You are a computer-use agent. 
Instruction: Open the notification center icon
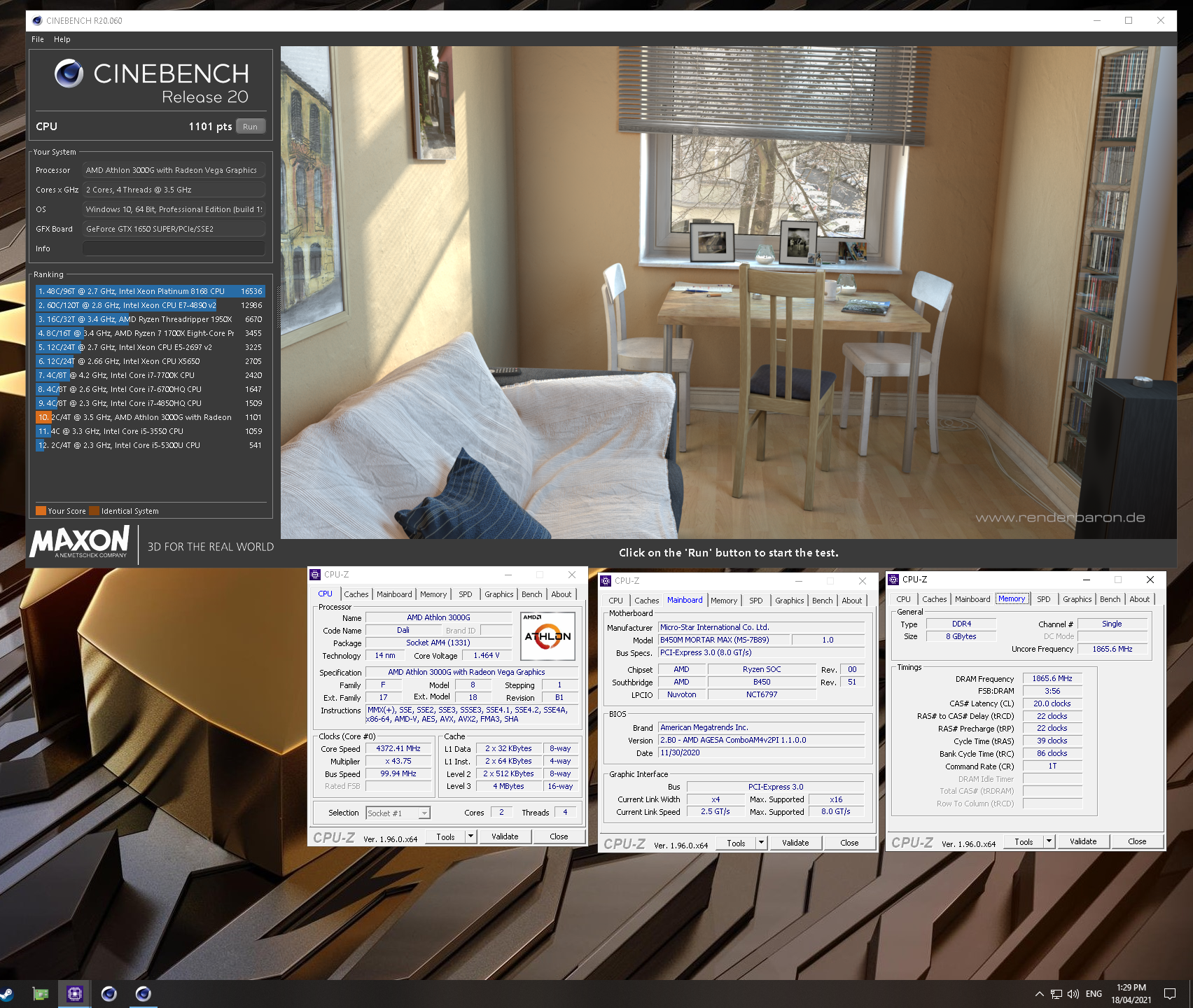click(1170, 994)
